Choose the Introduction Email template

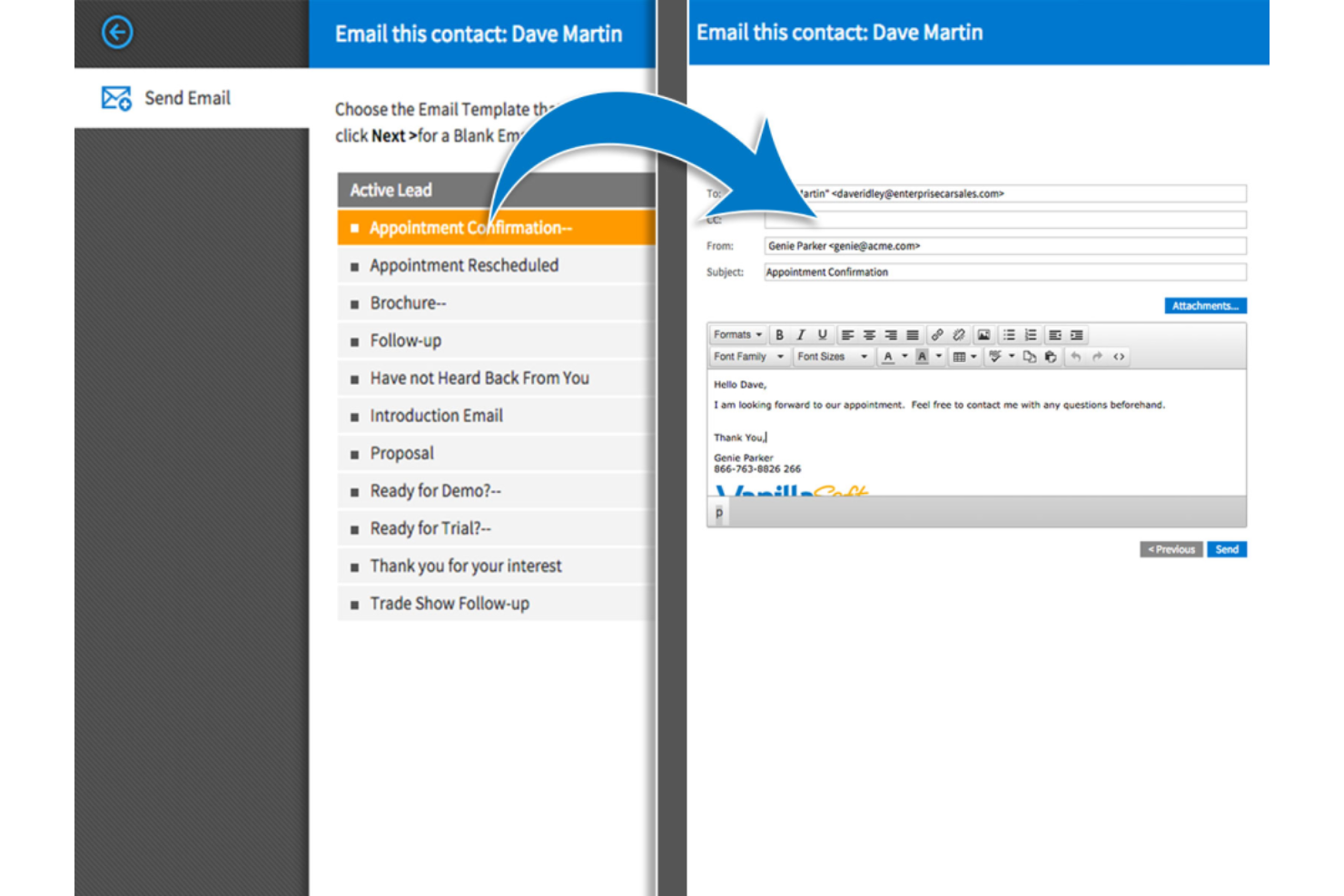click(437, 415)
